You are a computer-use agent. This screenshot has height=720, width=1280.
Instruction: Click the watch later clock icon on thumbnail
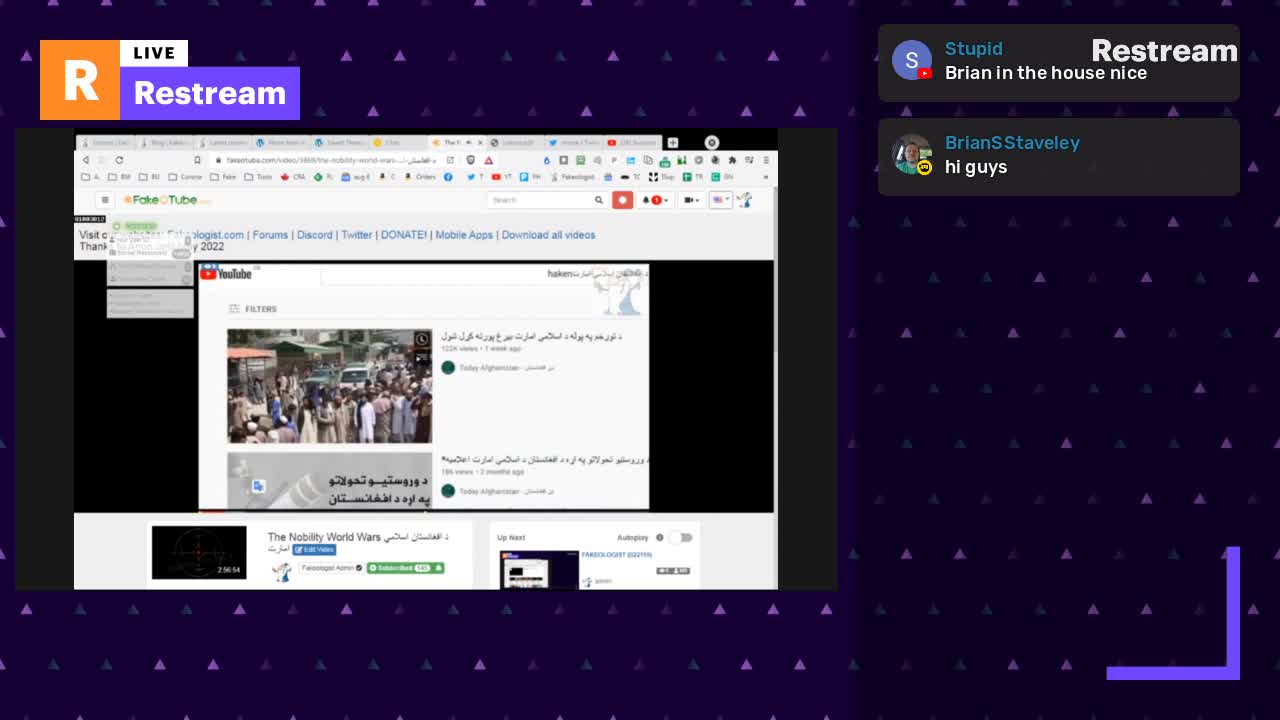click(422, 339)
